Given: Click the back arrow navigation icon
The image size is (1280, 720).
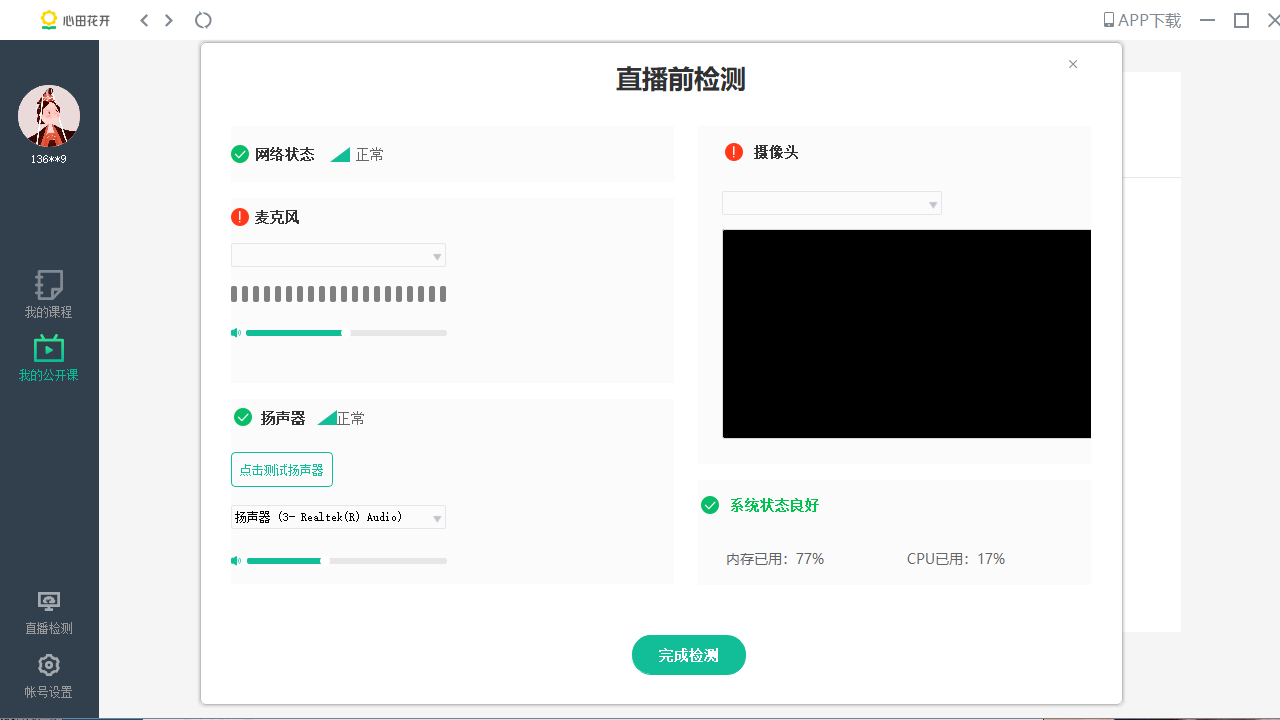Looking at the screenshot, I should click(144, 20).
